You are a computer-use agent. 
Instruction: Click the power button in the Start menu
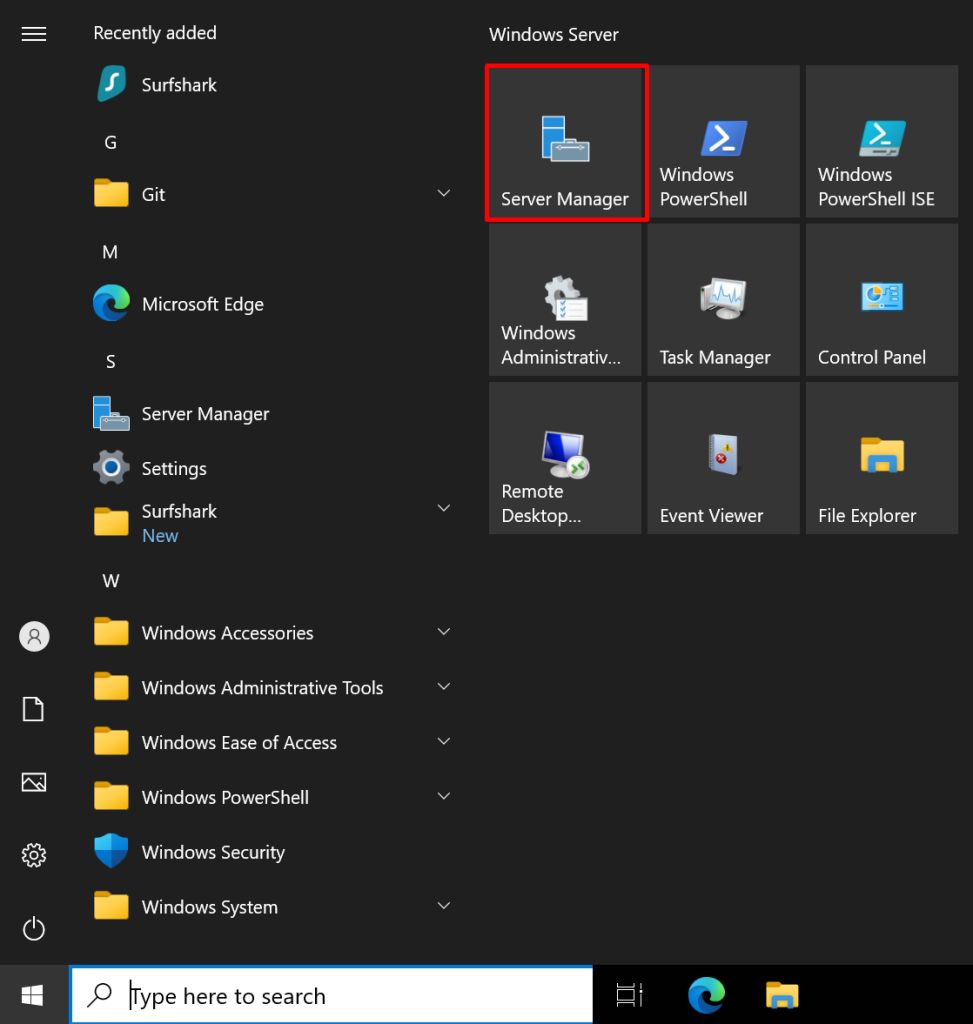tap(33, 929)
